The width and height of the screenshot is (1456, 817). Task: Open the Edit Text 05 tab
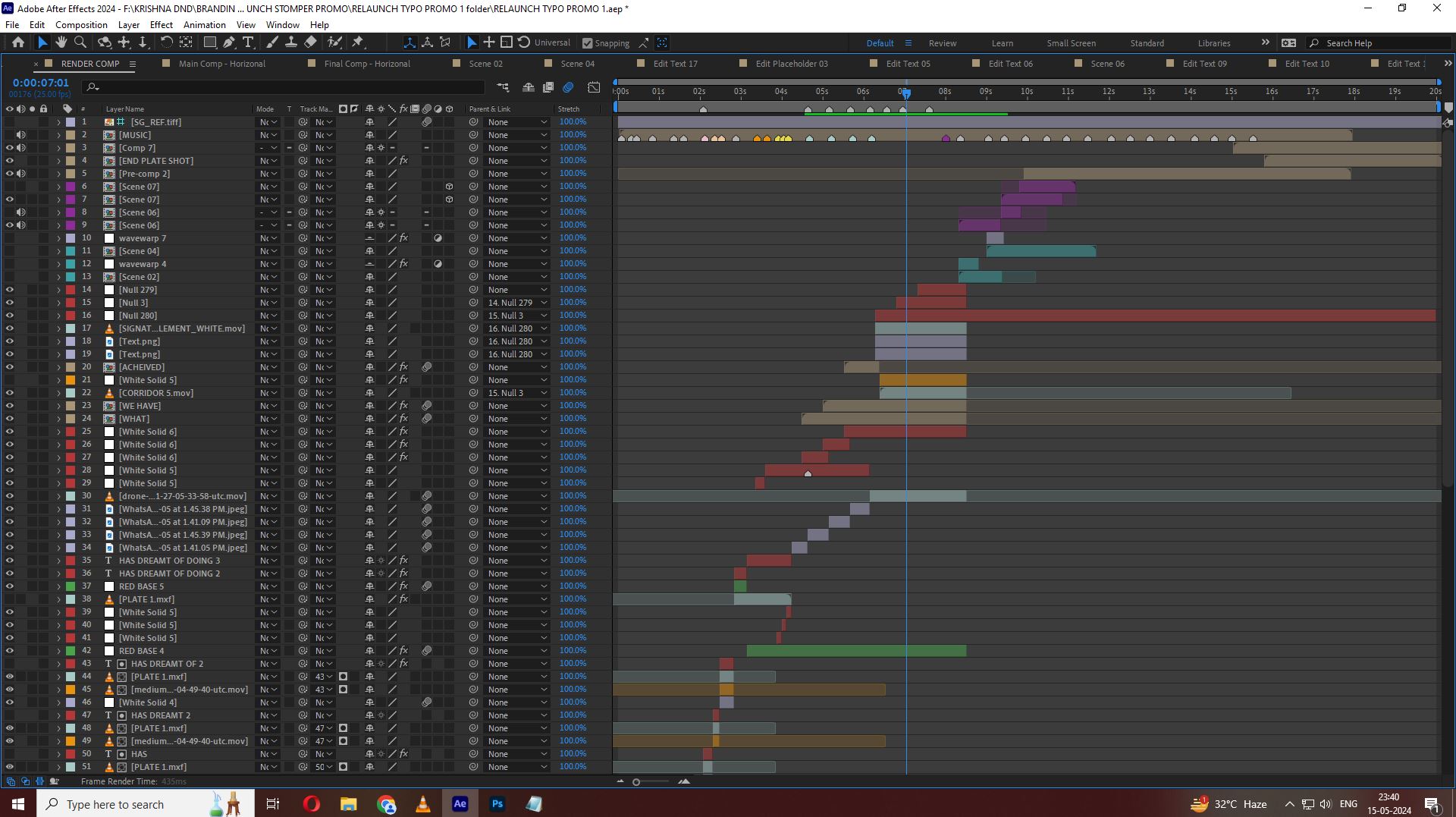[x=908, y=64]
